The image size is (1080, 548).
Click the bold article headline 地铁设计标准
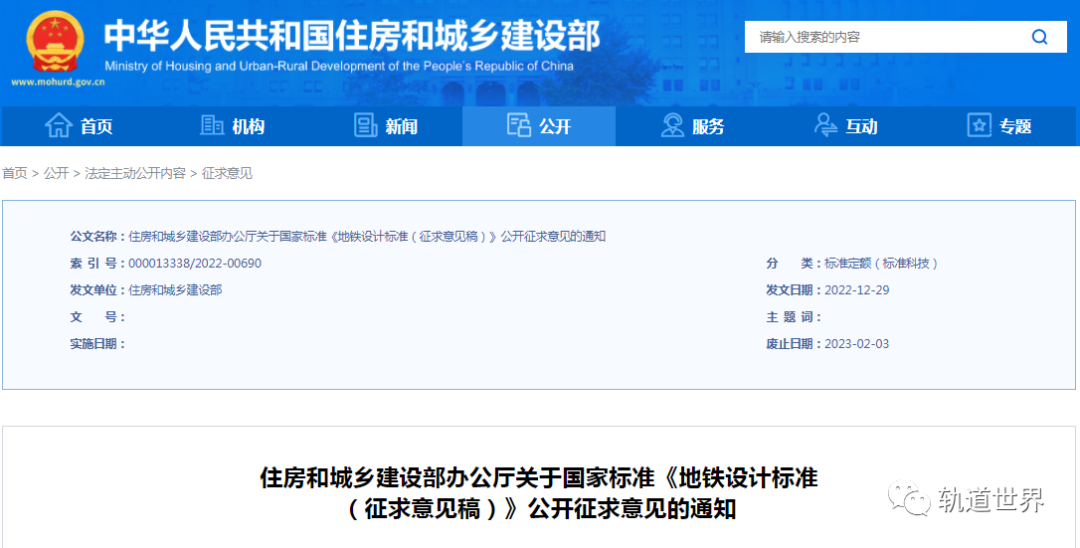coord(539,493)
